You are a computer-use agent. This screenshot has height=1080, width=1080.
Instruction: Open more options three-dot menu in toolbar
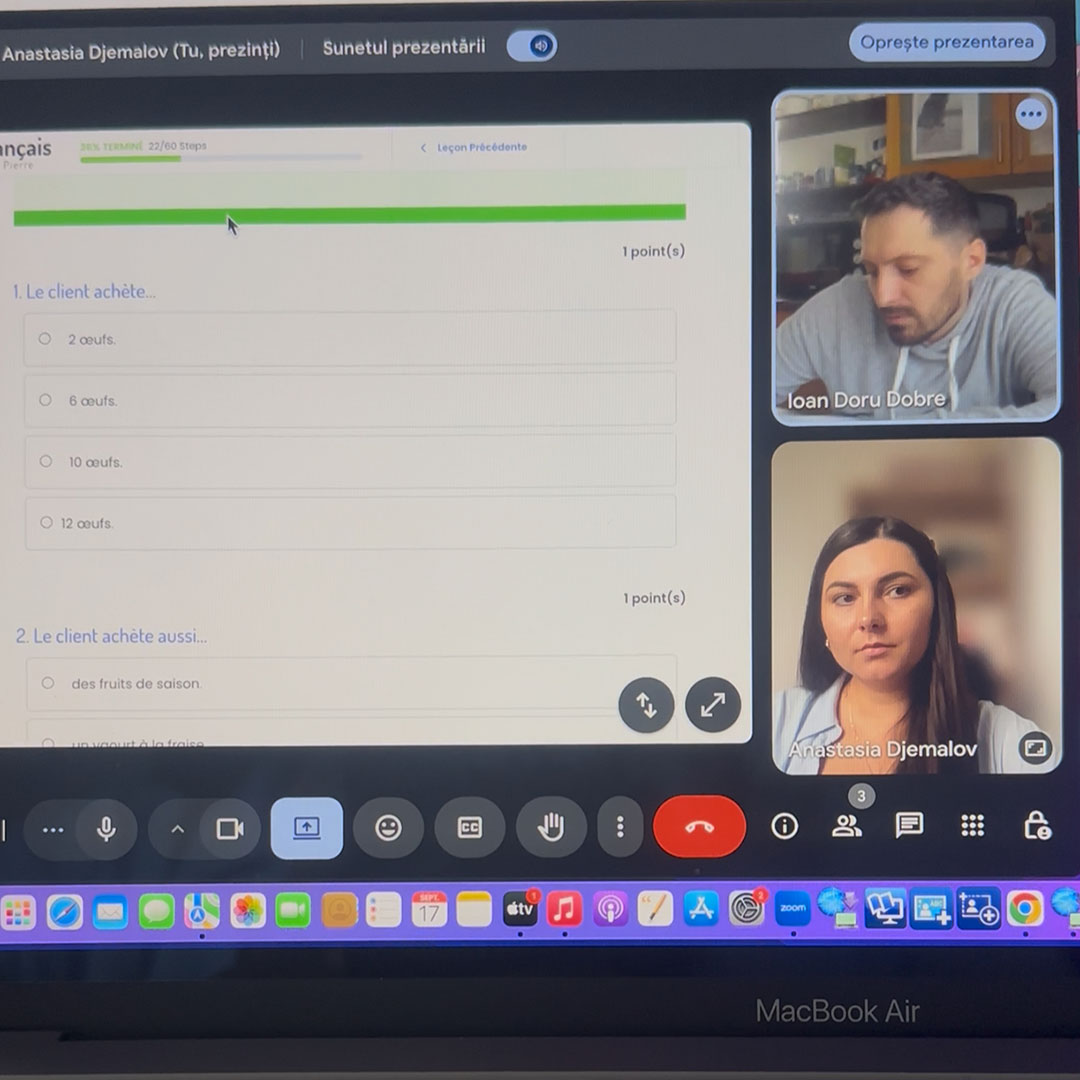pos(620,827)
